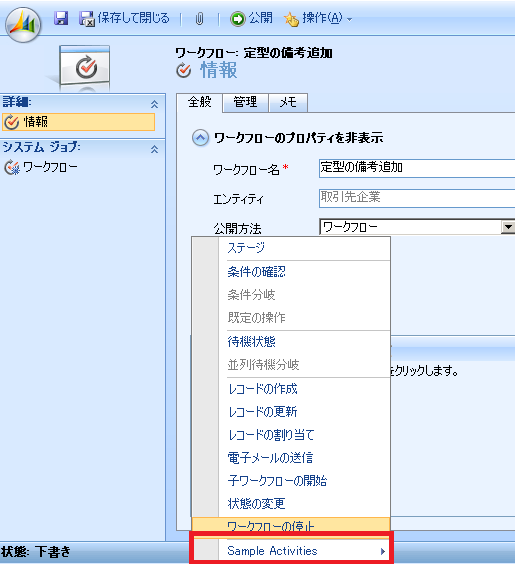This screenshot has width=515, height=564.
Task: Open the 公開方法 dropdown arrow
Action: tap(508, 227)
